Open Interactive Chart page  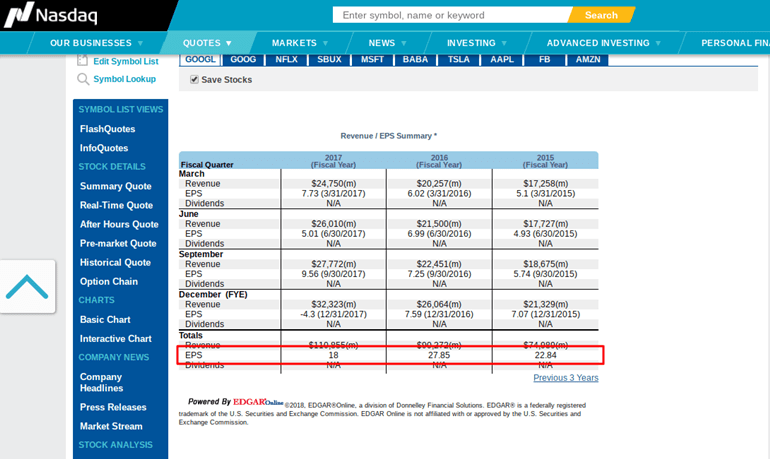(x=116, y=339)
